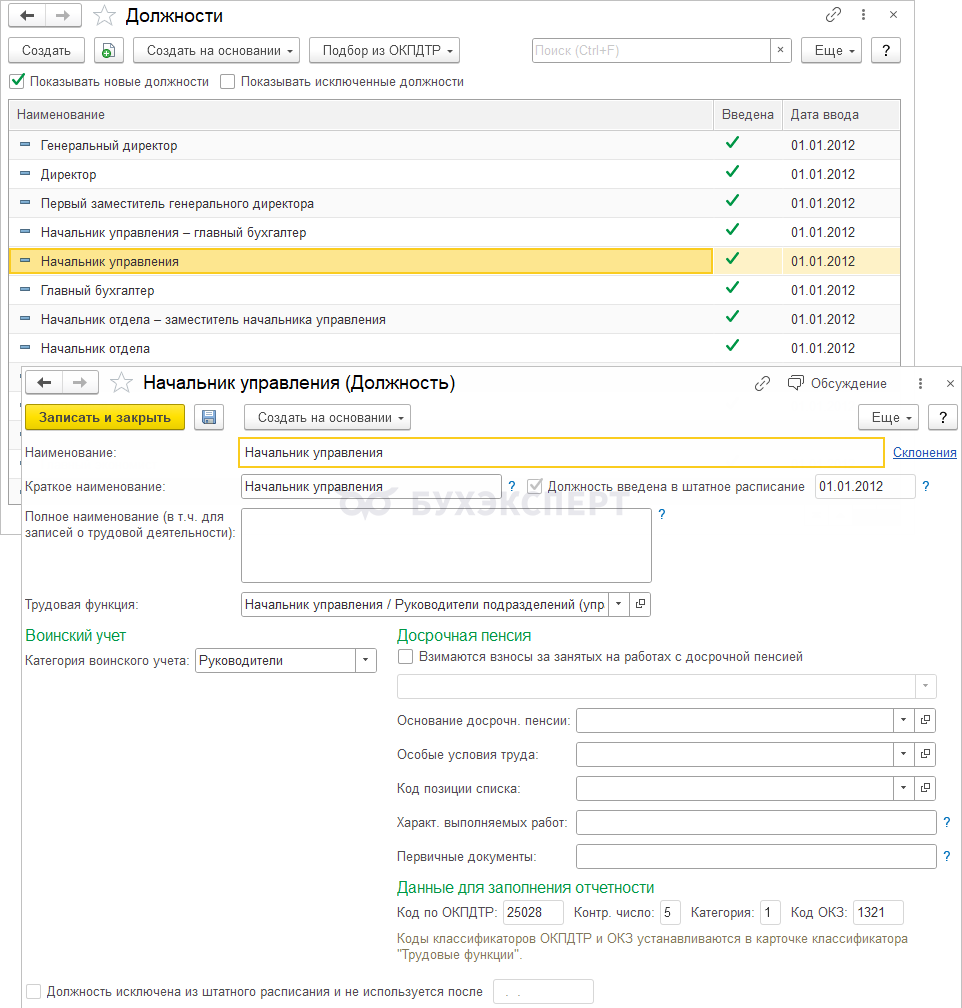Open Особые условия труда item card
The width and height of the screenshot is (962, 1008).
925,754
